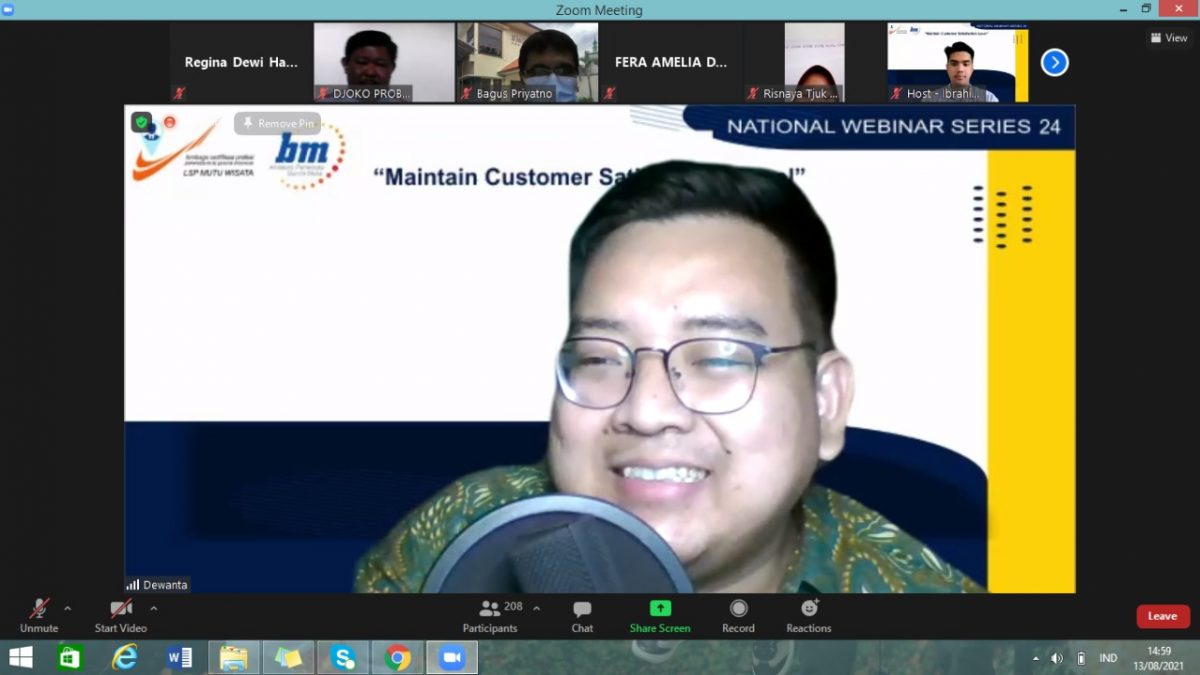This screenshot has height=675, width=1200.
Task: Open the Reactions menu
Action: (x=809, y=615)
